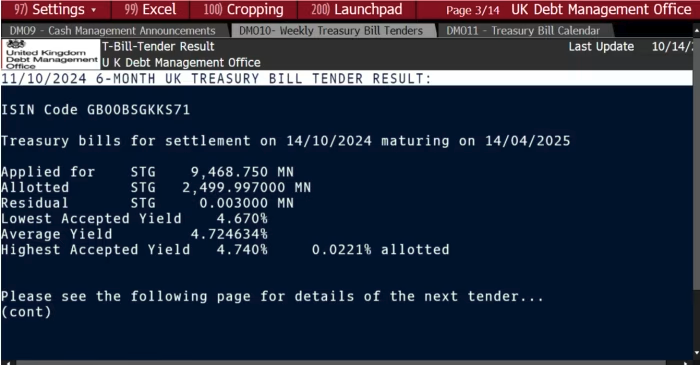Open the DM011 Treasury Bill Calendar tab

click(523, 30)
